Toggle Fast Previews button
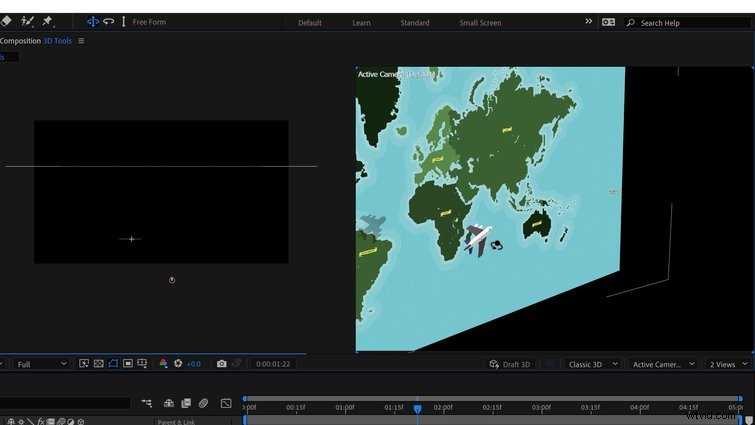The image size is (755, 425). tap(84, 363)
